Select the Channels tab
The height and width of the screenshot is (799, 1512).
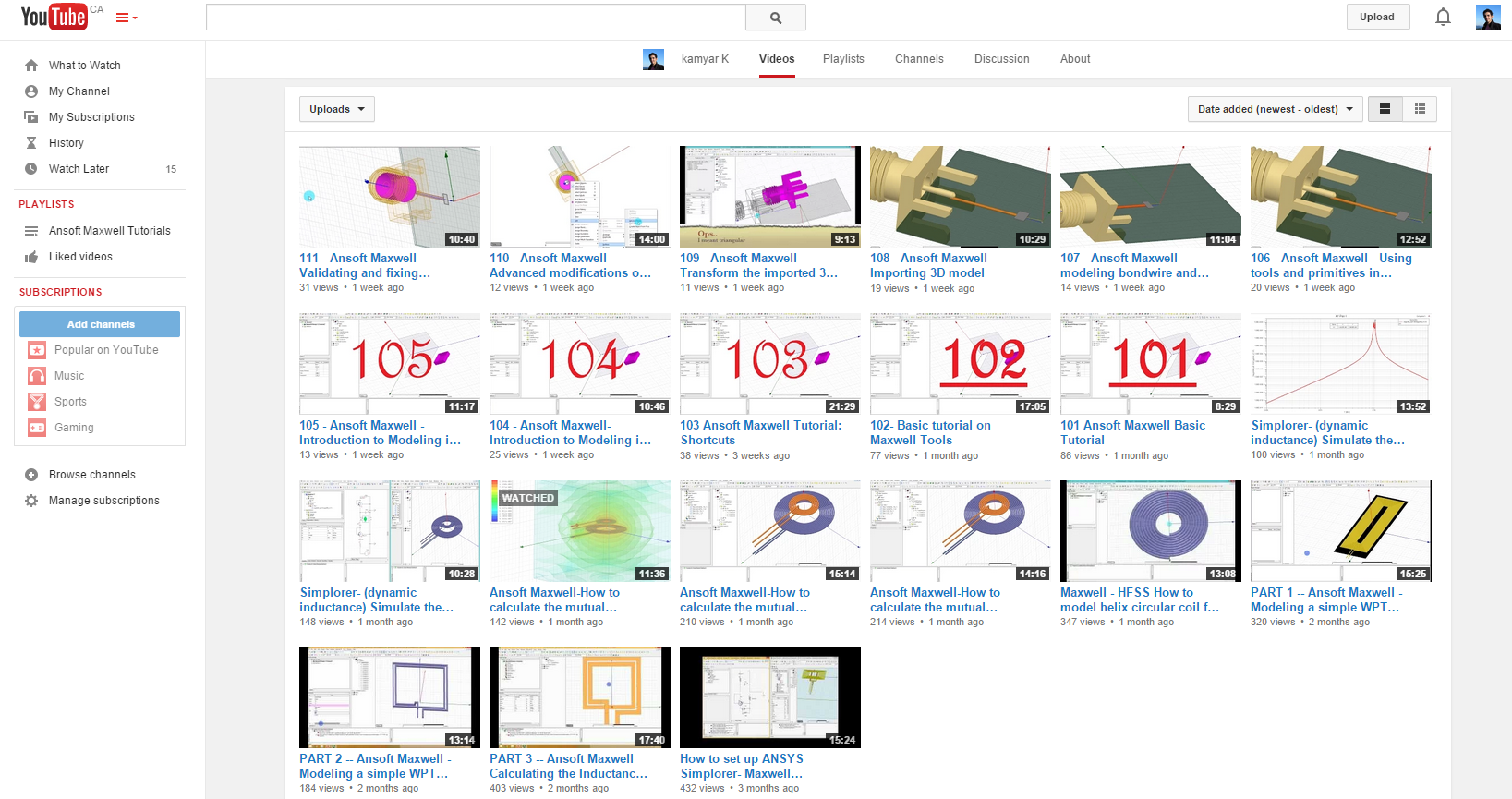[x=919, y=59]
